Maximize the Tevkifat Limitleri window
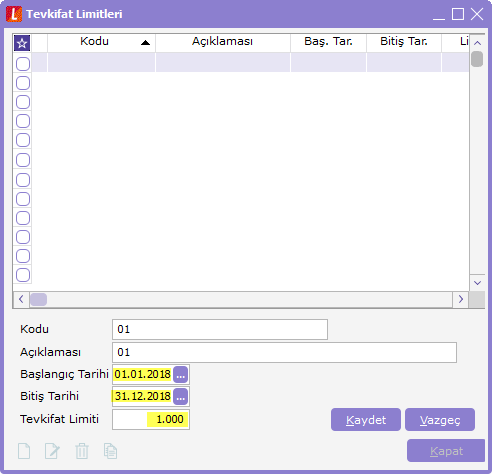Viewport: 492px width, 474px height. (458, 14)
